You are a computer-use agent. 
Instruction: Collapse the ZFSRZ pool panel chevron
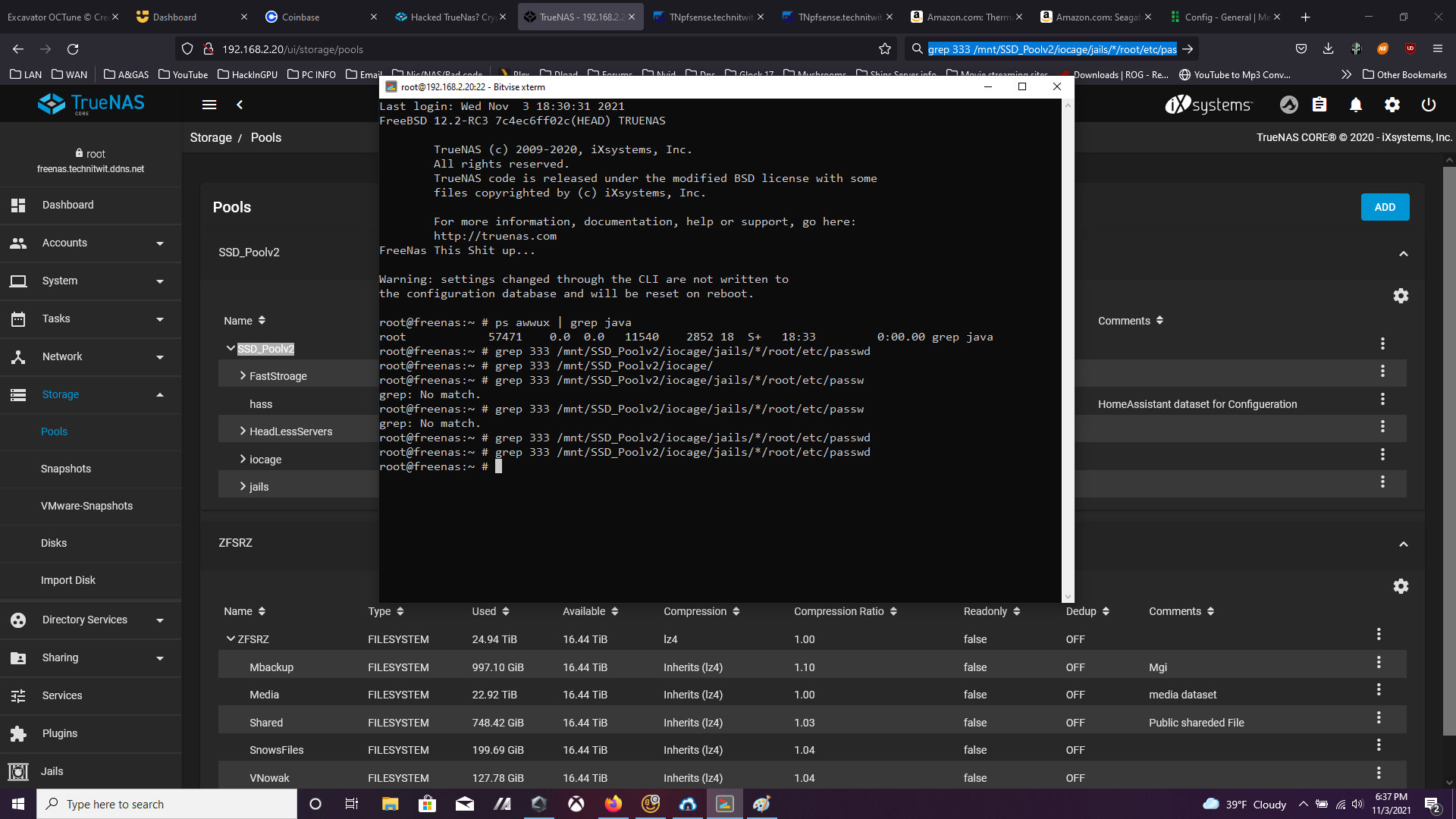pyautogui.click(x=1404, y=544)
